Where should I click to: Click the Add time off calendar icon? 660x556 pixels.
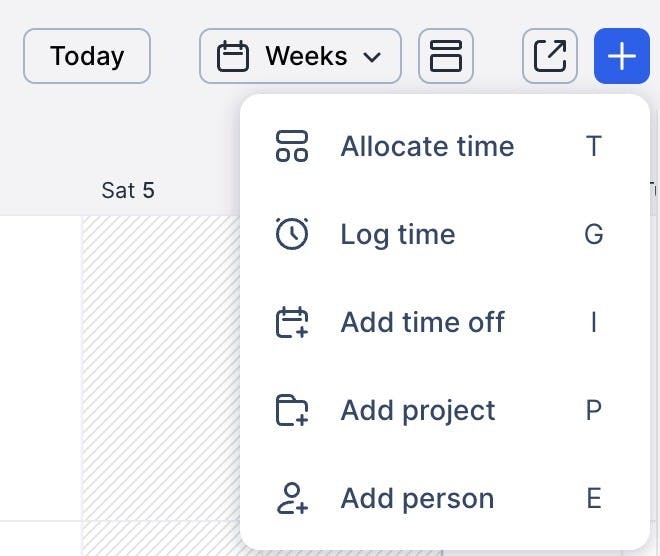pos(292,322)
